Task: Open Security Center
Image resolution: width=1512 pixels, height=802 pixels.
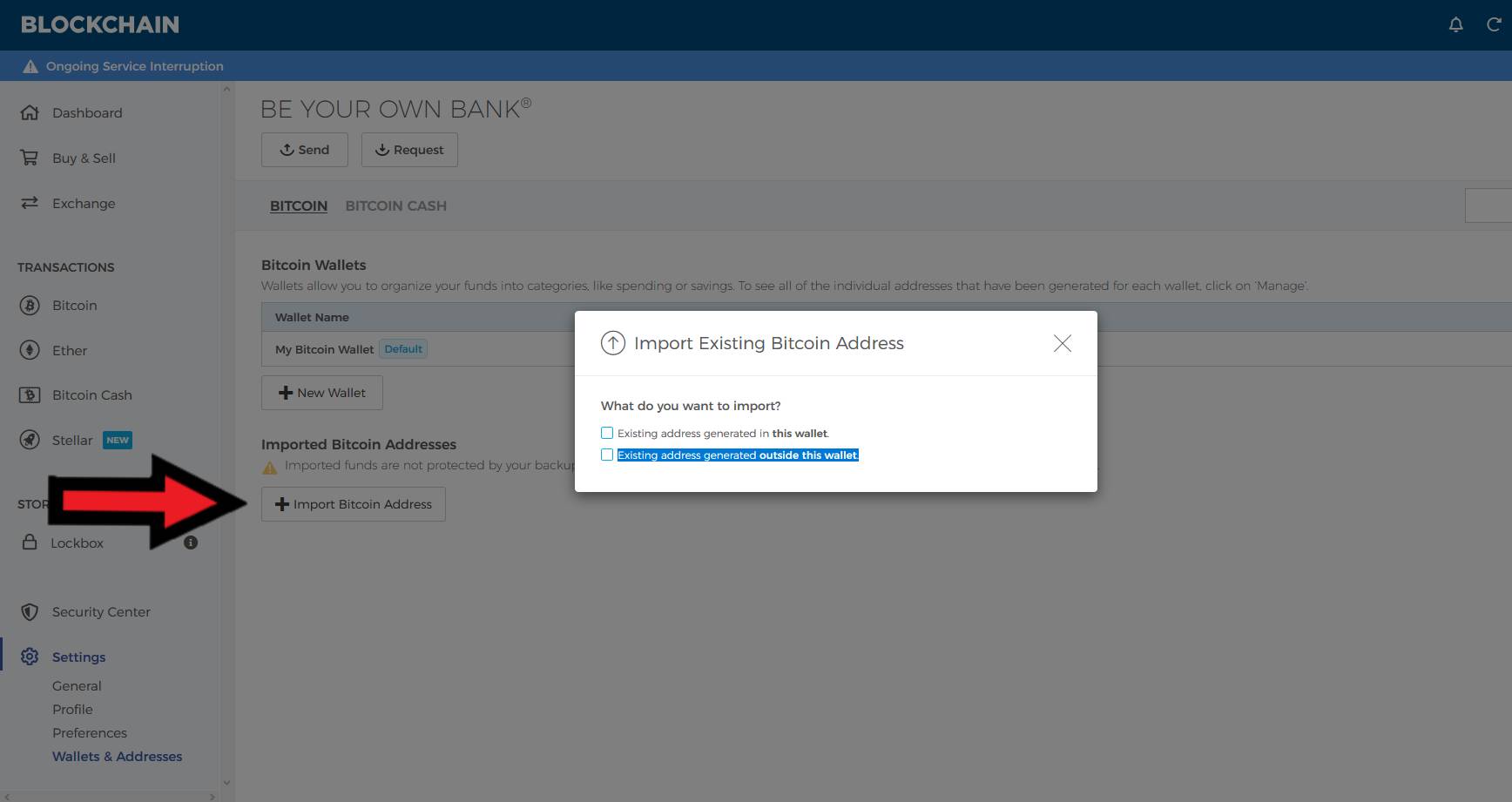Action: (101, 612)
